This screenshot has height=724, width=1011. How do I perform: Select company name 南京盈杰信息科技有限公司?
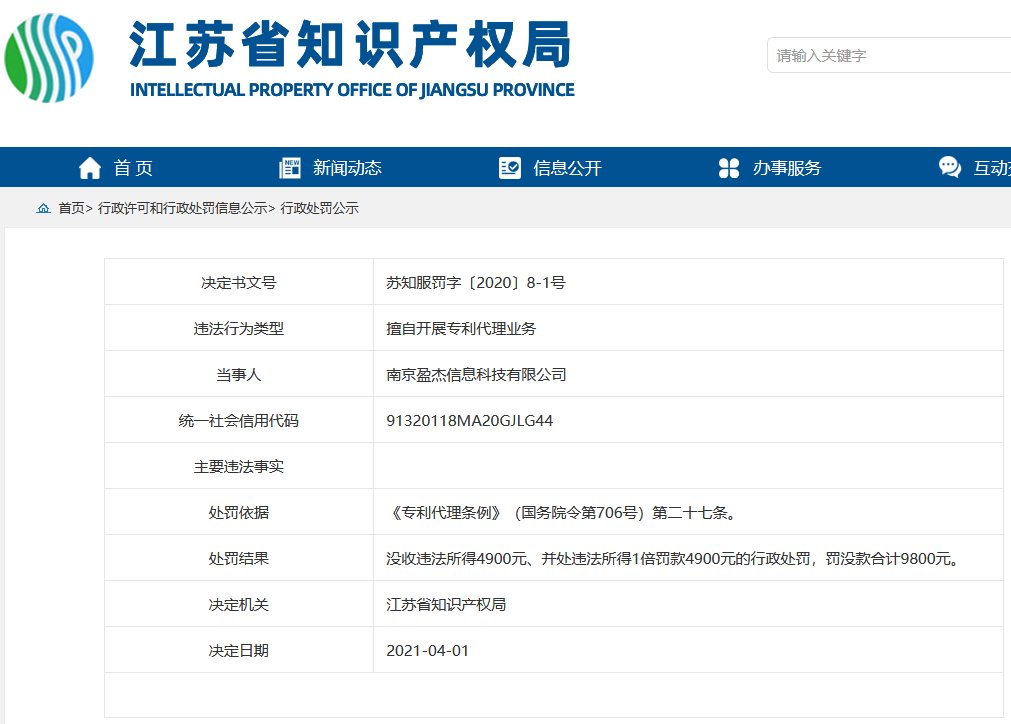coord(476,375)
